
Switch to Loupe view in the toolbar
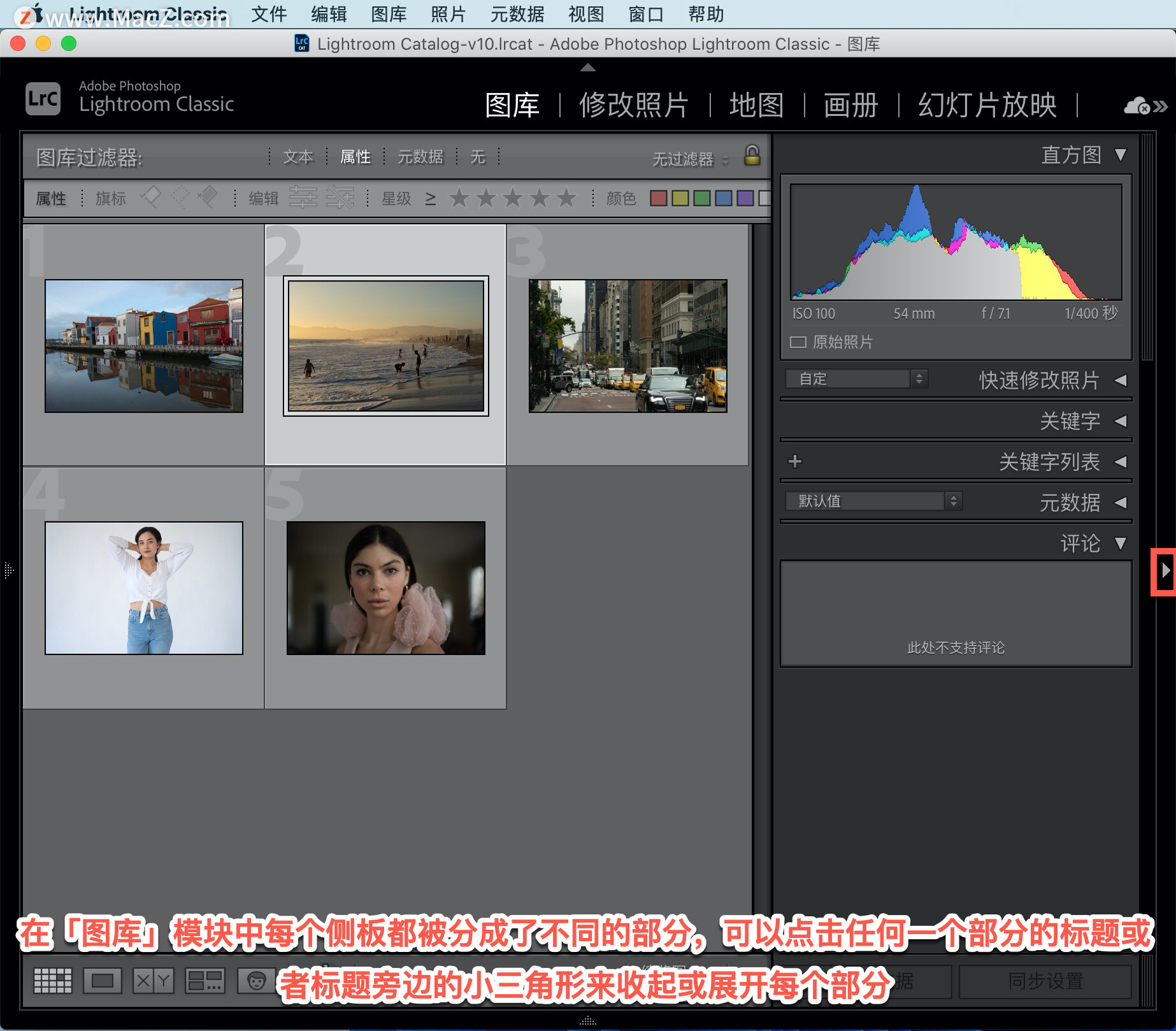pos(102,981)
